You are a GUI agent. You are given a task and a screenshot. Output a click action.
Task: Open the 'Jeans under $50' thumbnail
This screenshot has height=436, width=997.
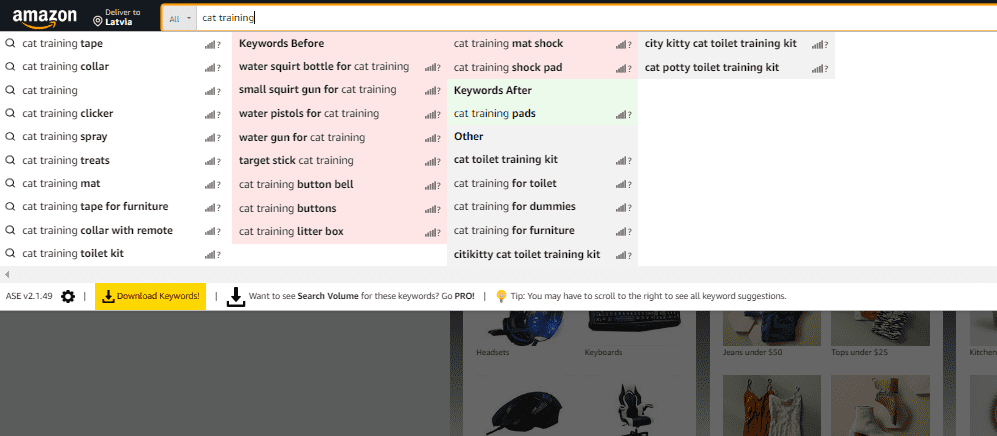tap(771, 328)
